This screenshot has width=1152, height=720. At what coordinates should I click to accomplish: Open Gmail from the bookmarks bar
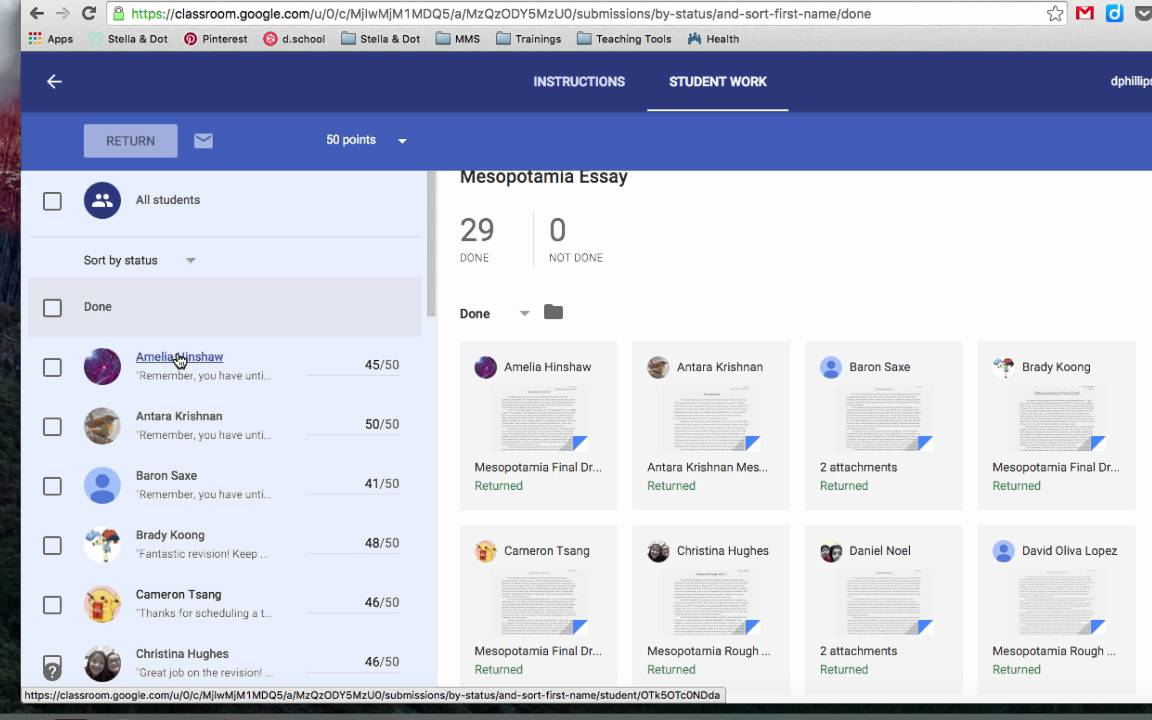1084,14
